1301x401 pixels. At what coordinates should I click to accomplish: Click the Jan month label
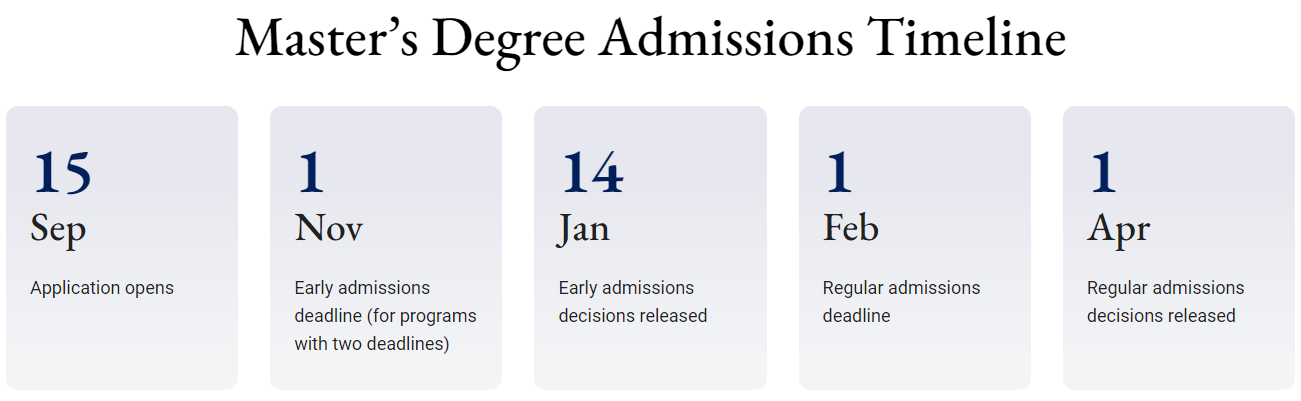point(583,229)
